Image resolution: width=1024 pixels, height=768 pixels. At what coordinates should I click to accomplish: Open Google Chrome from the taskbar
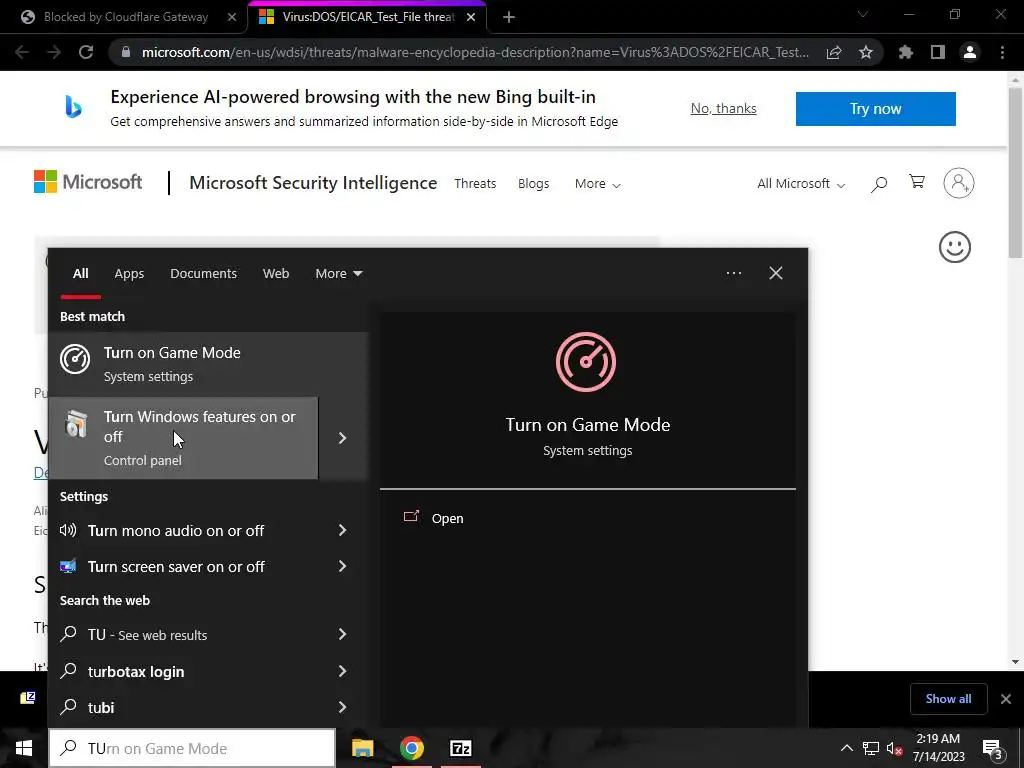pos(411,748)
